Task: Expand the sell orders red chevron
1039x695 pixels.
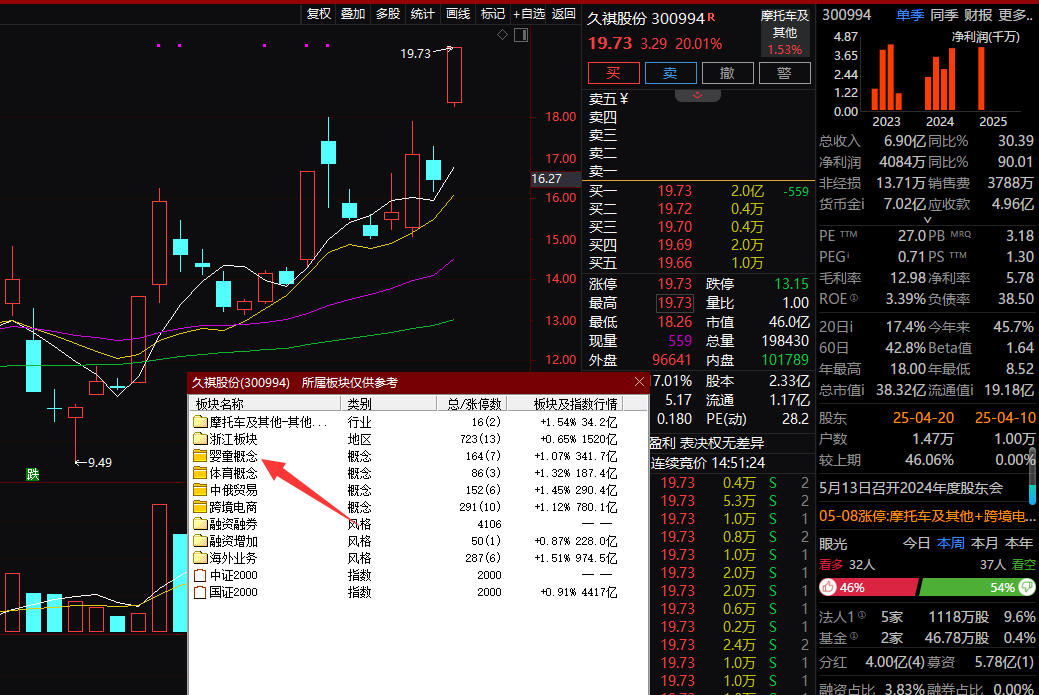Action: pyautogui.click(x=697, y=95)
